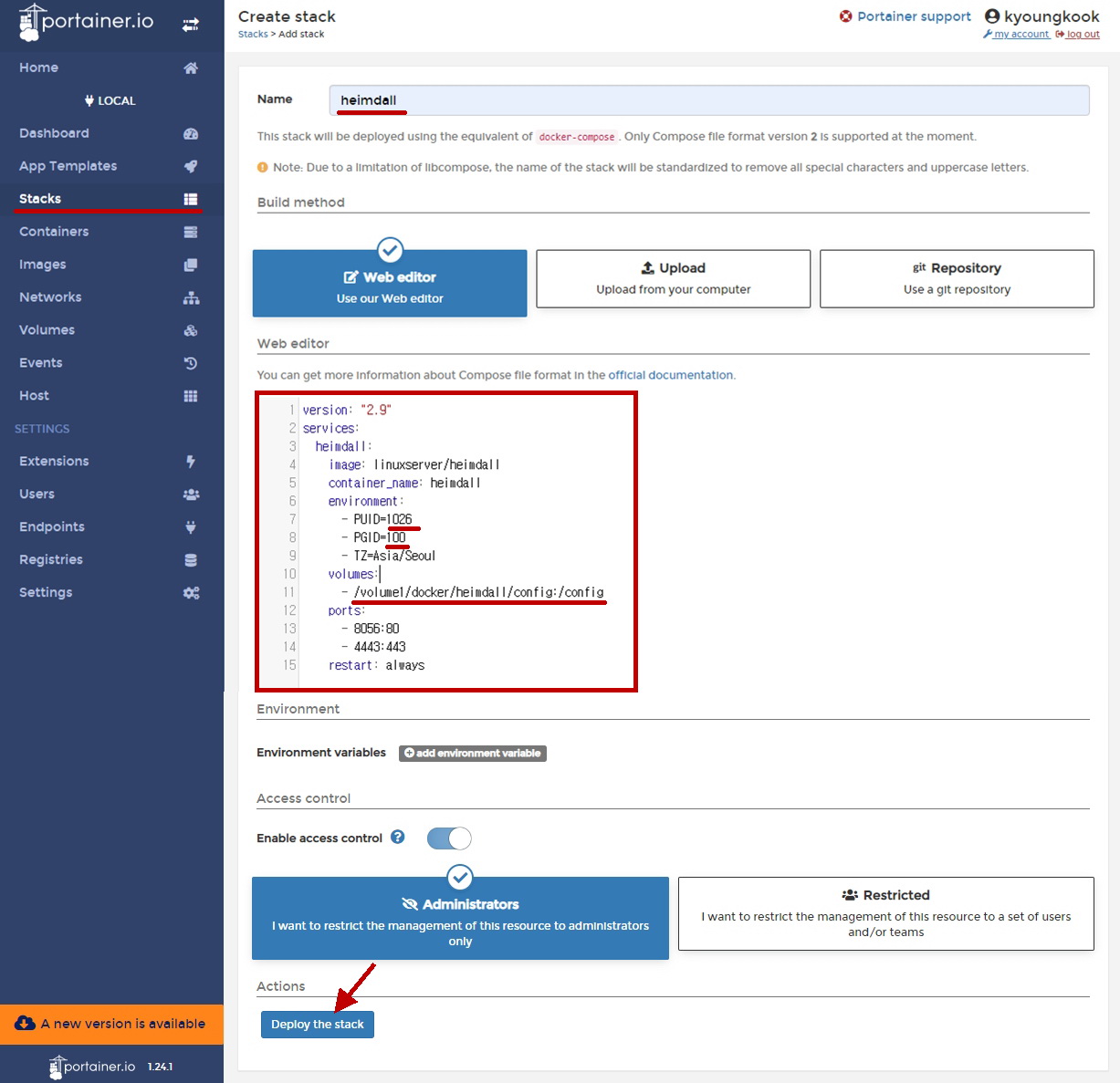
Task: Click Deploy the stack button
Action: [x=318, y=1025]
